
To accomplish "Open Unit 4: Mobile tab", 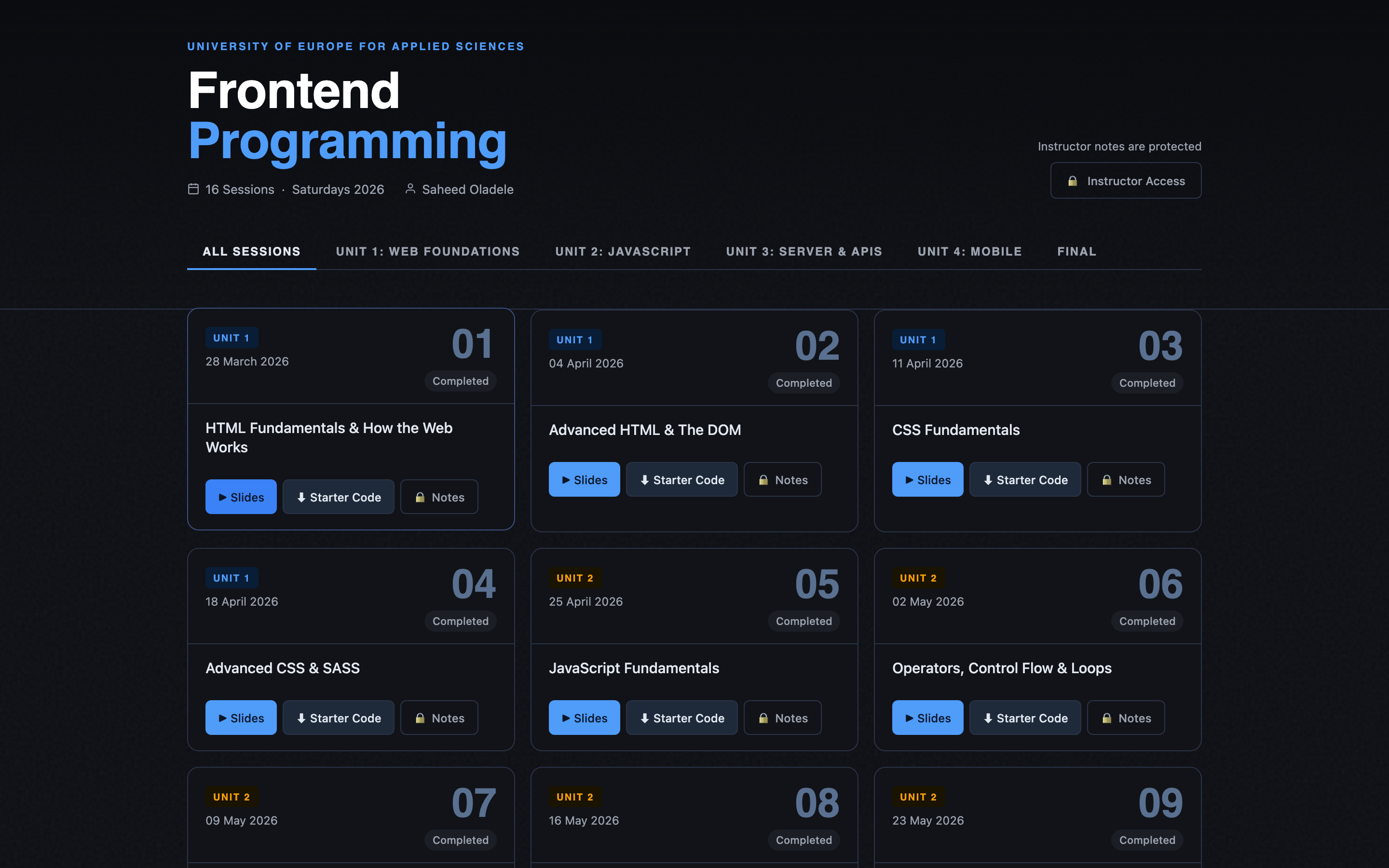I will [x=969, y=251].
